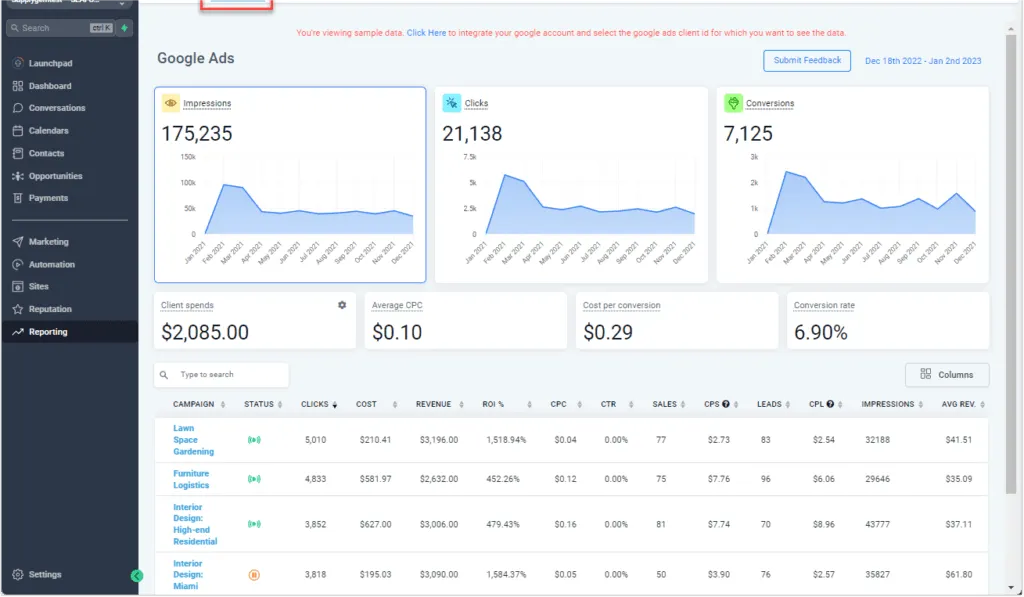The image size is (1024, 597).
Task: Click the Conversions card green icon
Action: [733, 103]
